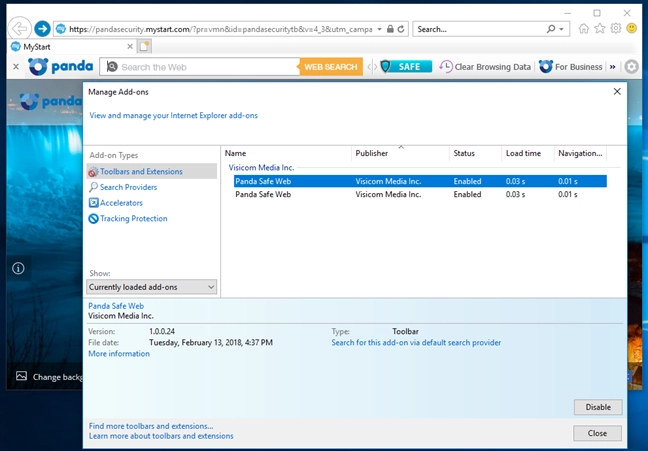
Task: Expand the toolbar overflow chevron
Action: click(x=612, y=67)
